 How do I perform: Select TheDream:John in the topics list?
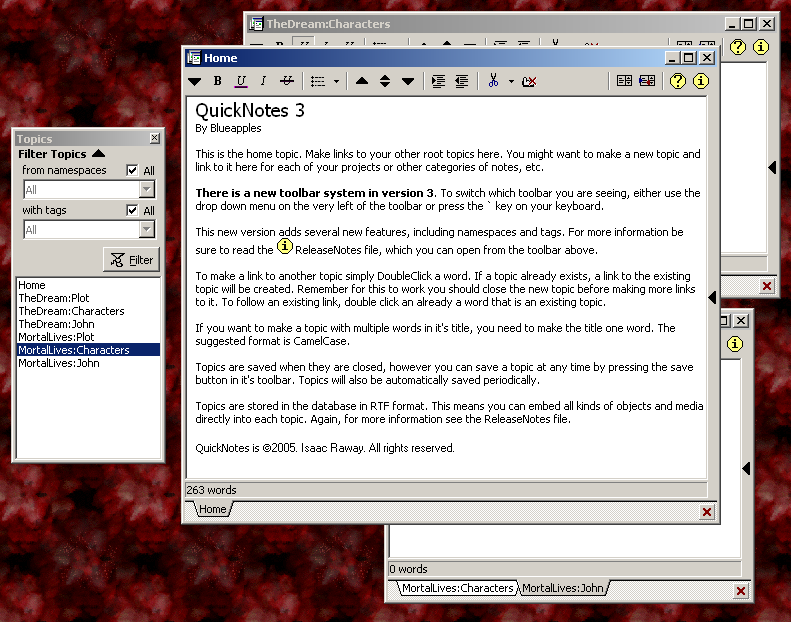pos(88,324)
